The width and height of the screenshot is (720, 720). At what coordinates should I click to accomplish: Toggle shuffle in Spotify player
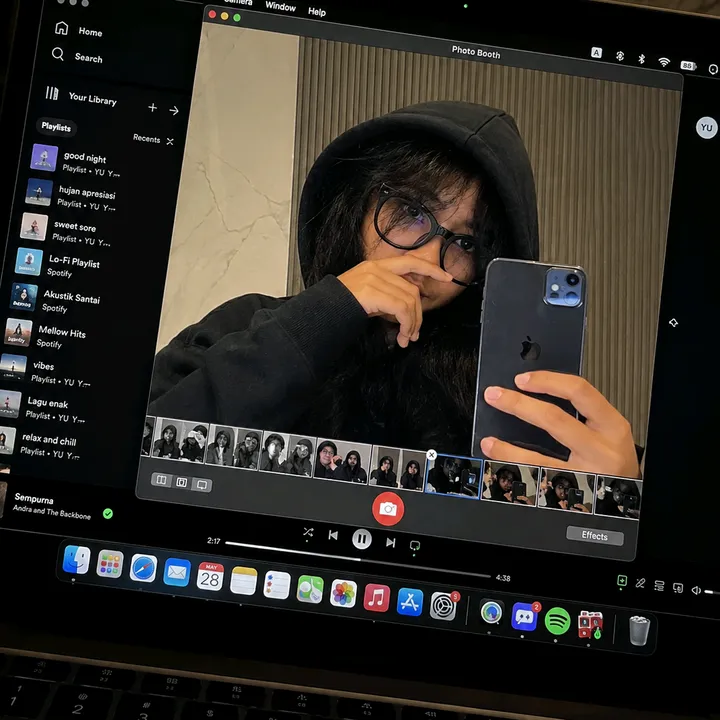click(308, 532)
